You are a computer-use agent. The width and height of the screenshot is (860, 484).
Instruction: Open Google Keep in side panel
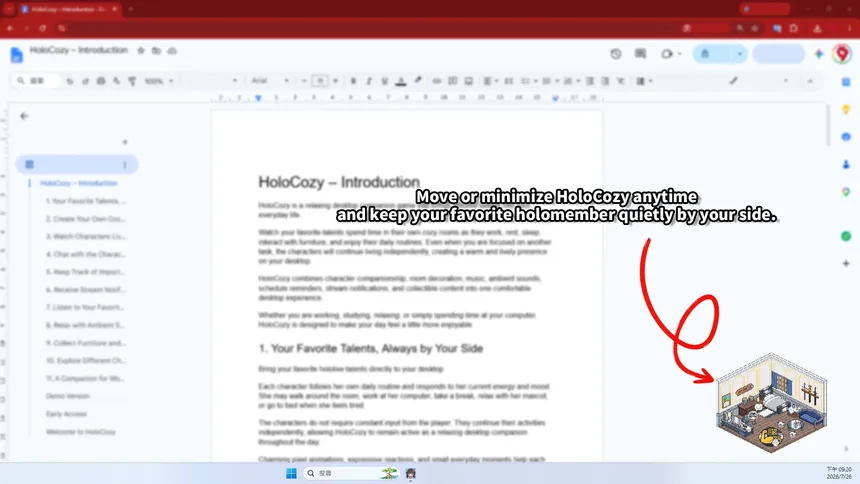click(846, 109)
